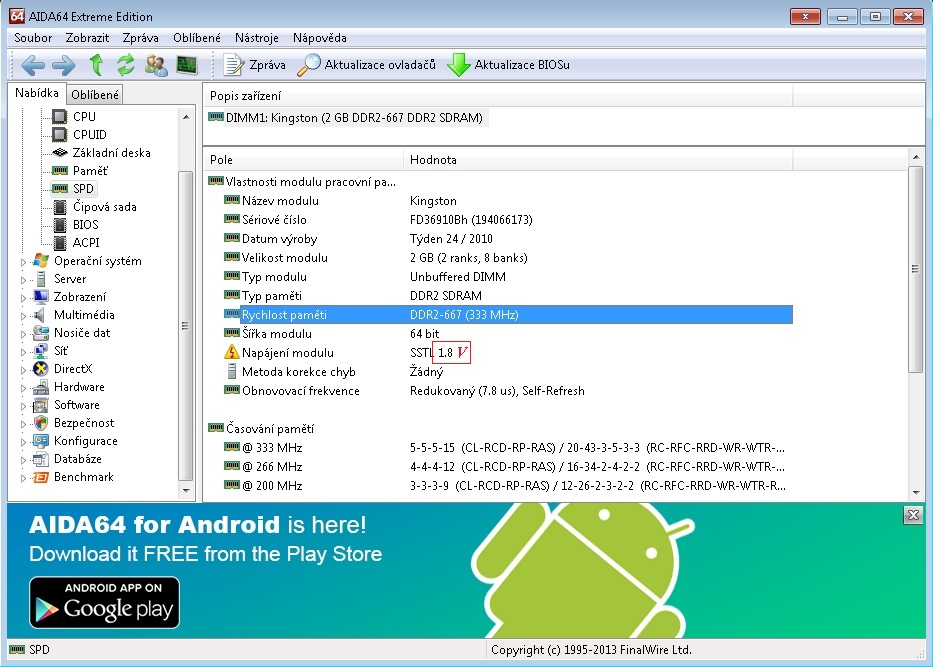The width and height of the screenshot is (933, 667).
Task: Open the Nápověda menu
Action: coord(320,38)
